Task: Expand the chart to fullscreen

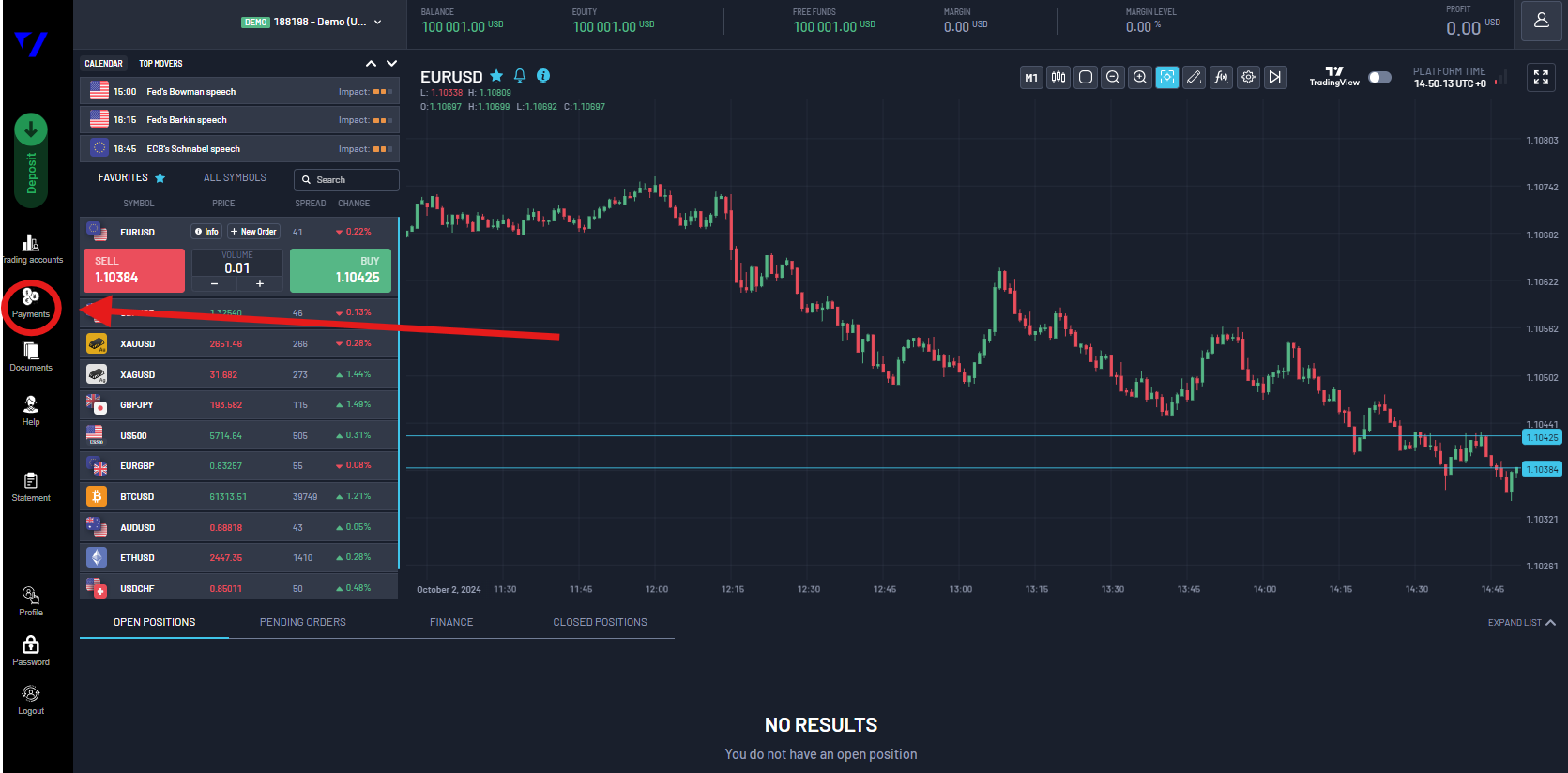Action: click(1541, 77)
